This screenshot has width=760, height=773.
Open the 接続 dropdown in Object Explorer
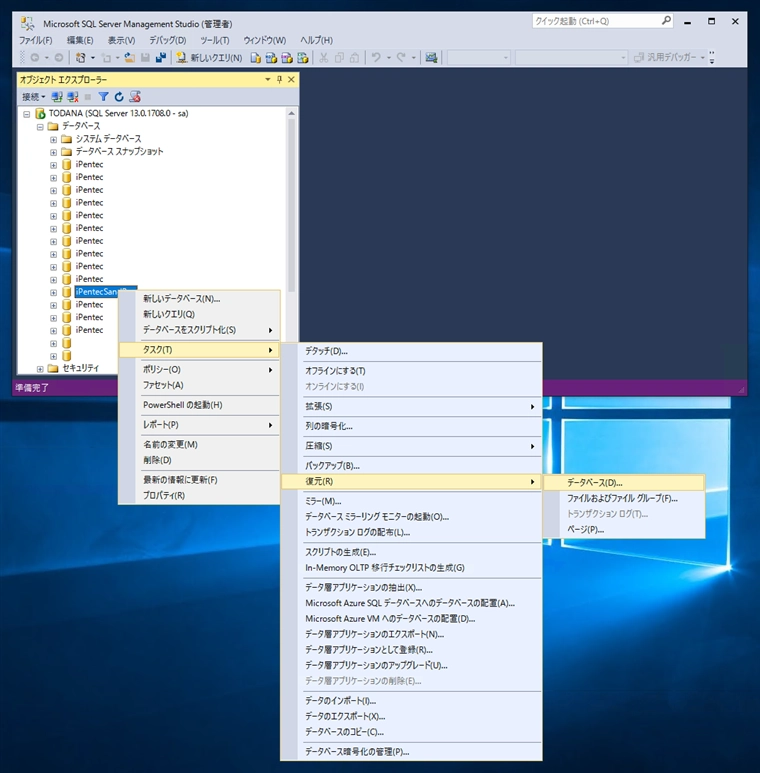pyautogui.click(x=34, y=97)
